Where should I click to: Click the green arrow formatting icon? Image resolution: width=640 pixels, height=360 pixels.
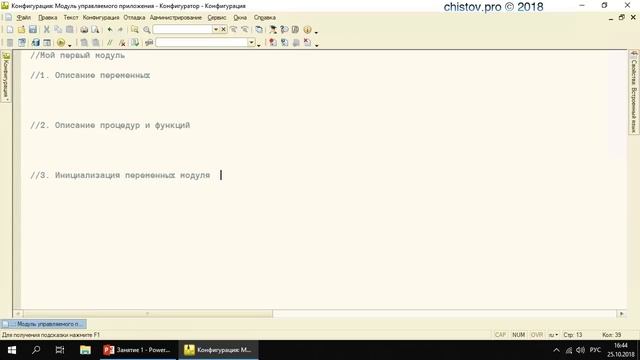coord(135,42)
